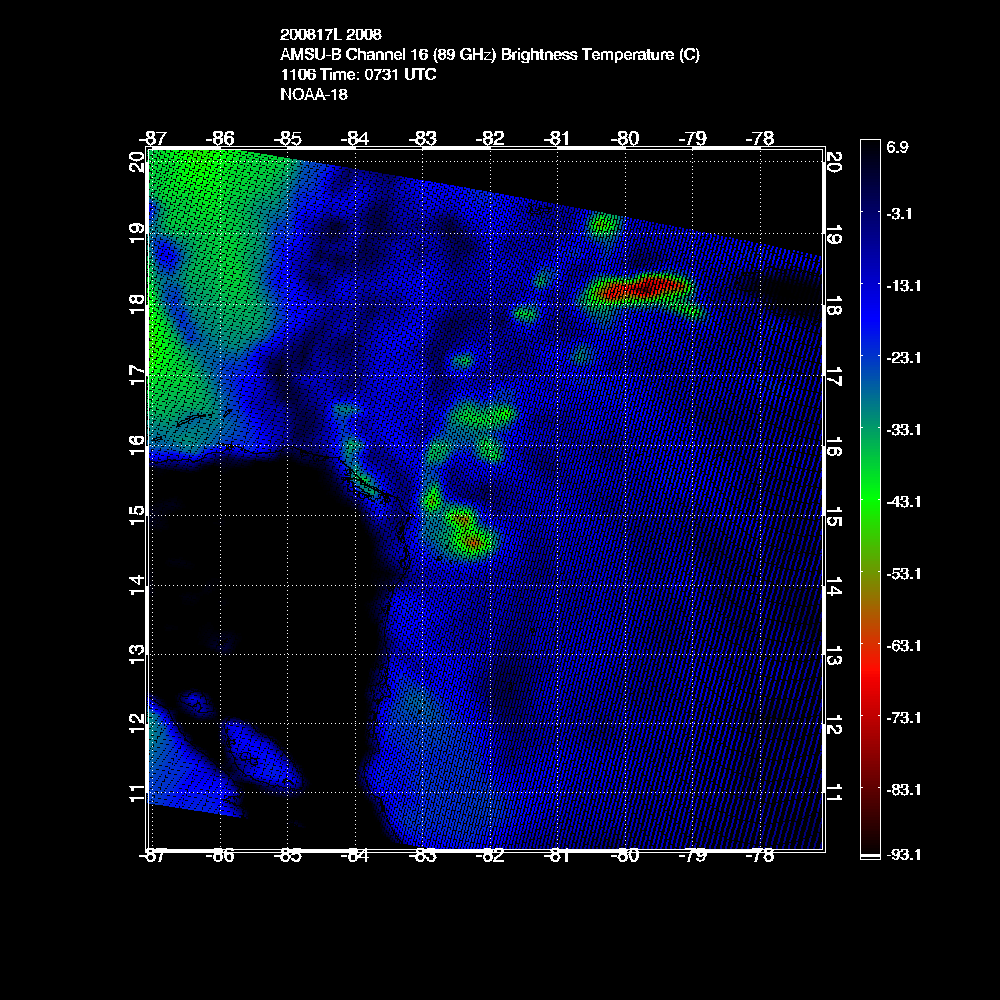Click the -33.1 colorbar label
Viewport: 1000px width, 1000px height.
pos(903,430)
